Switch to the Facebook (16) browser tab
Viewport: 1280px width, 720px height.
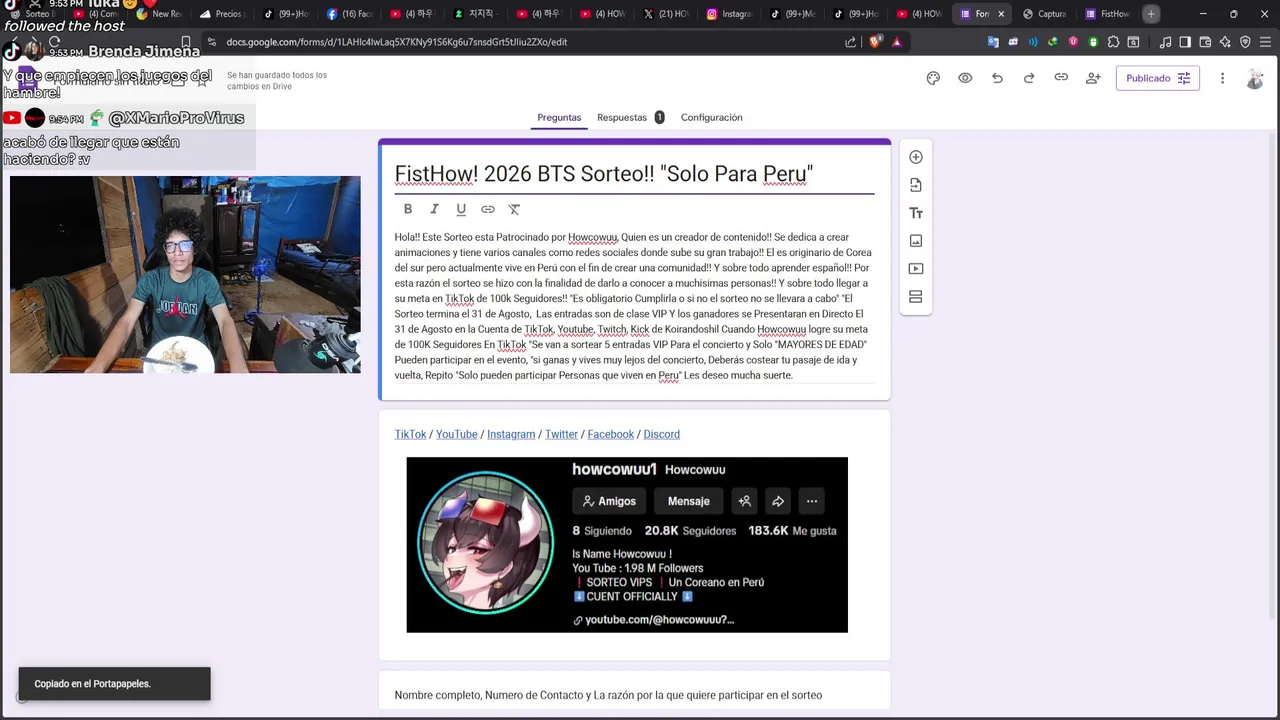click(x=349, y=14)
